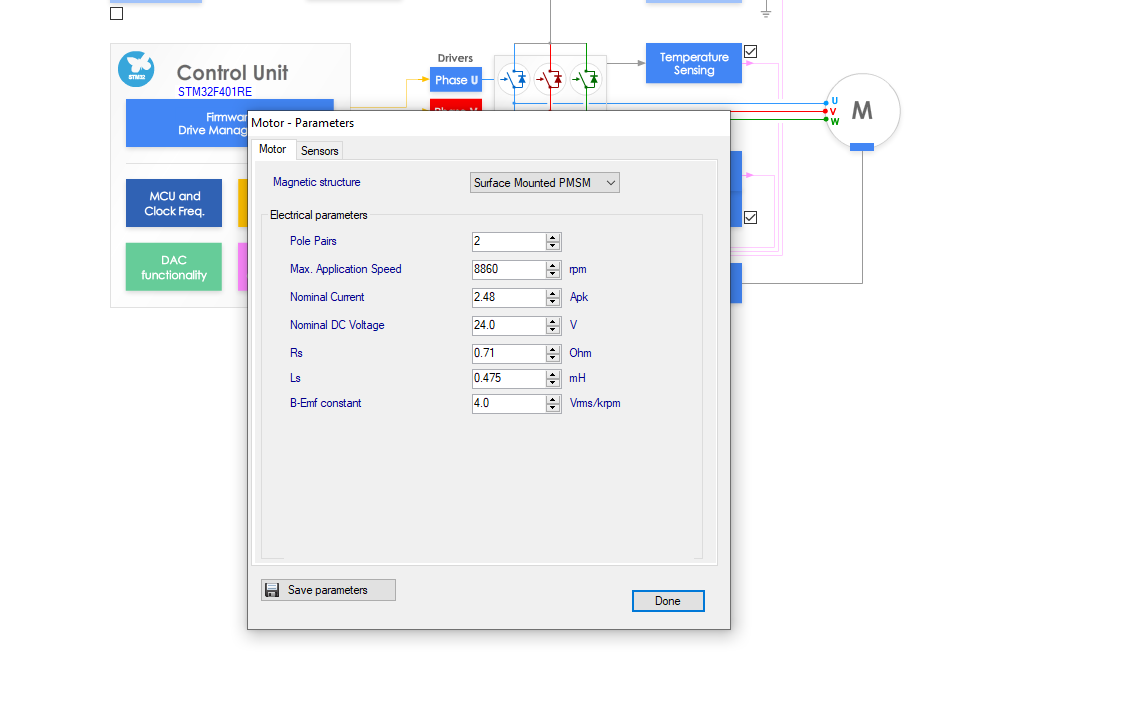
Task: Select the green phase W transistor icon
Action: pos(586,77)
